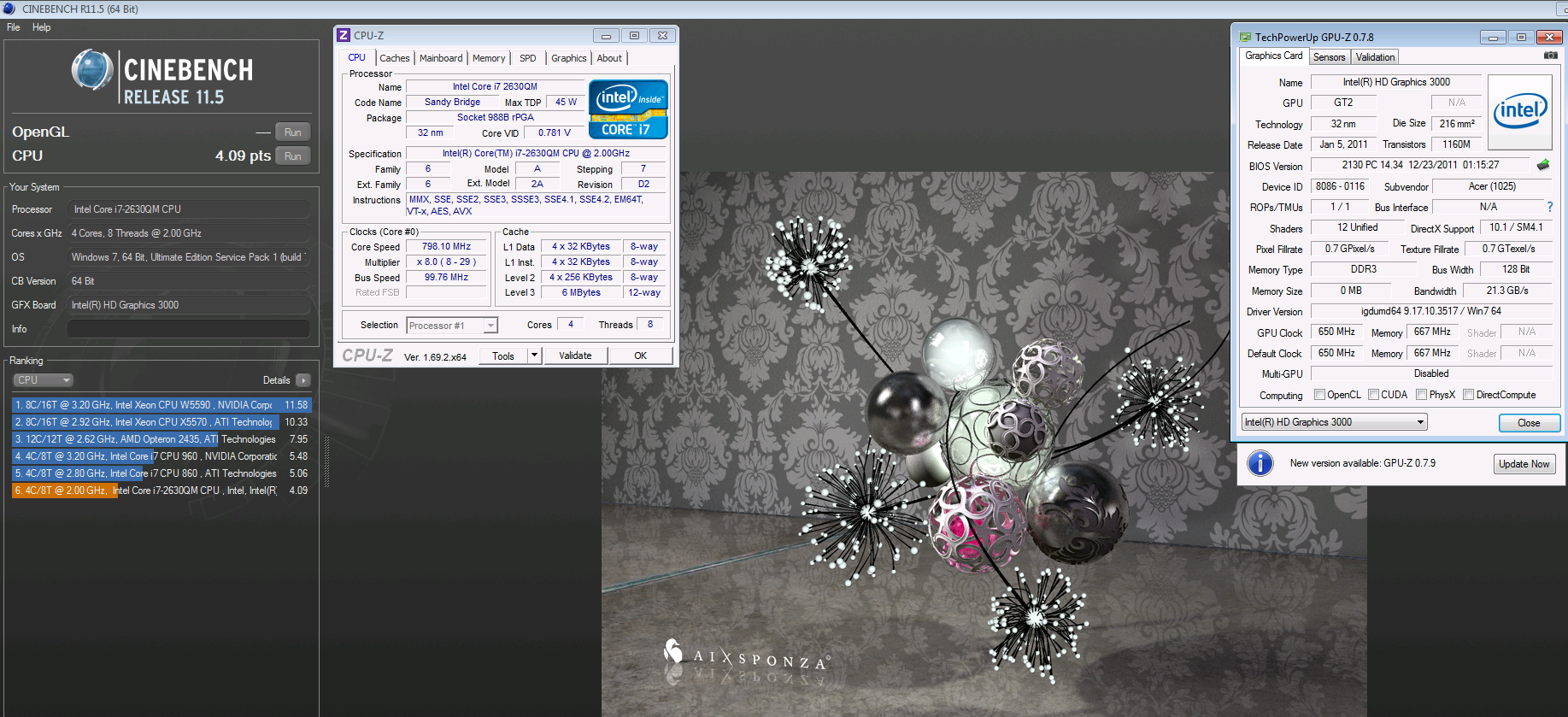Open the Help menu in Cinebench
The width and height of the screenshot is (1568, 717).
41,27
